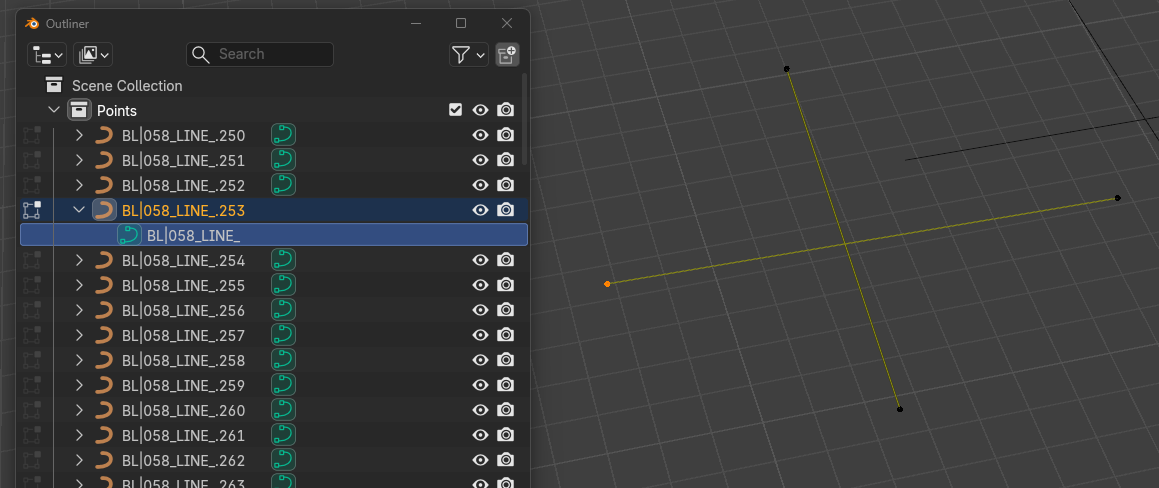Hide the Points collection in viewport
Viewport: 1159px width, 488px height.
point(480,110)
